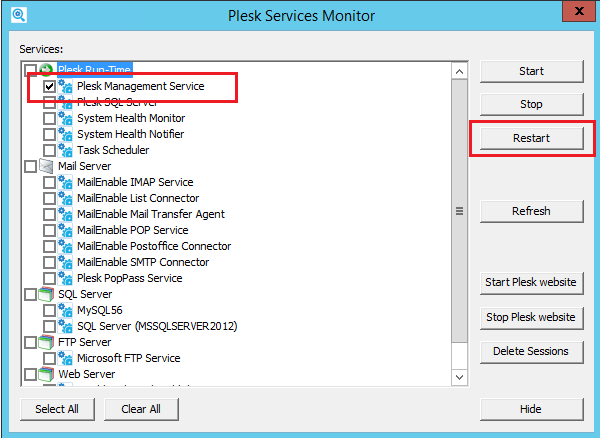The width and height of the screenshot is (600, 438).
Task: Click the MailEnable IMAP Service icon
Action: point(66,182)
